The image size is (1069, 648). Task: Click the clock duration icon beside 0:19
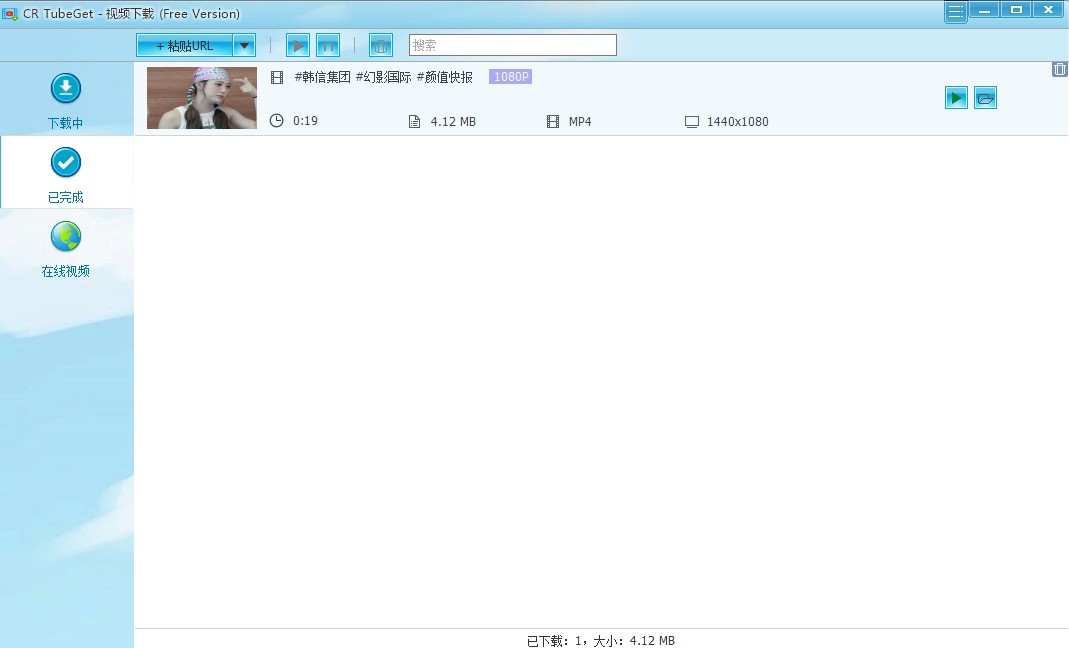[277, 121]
